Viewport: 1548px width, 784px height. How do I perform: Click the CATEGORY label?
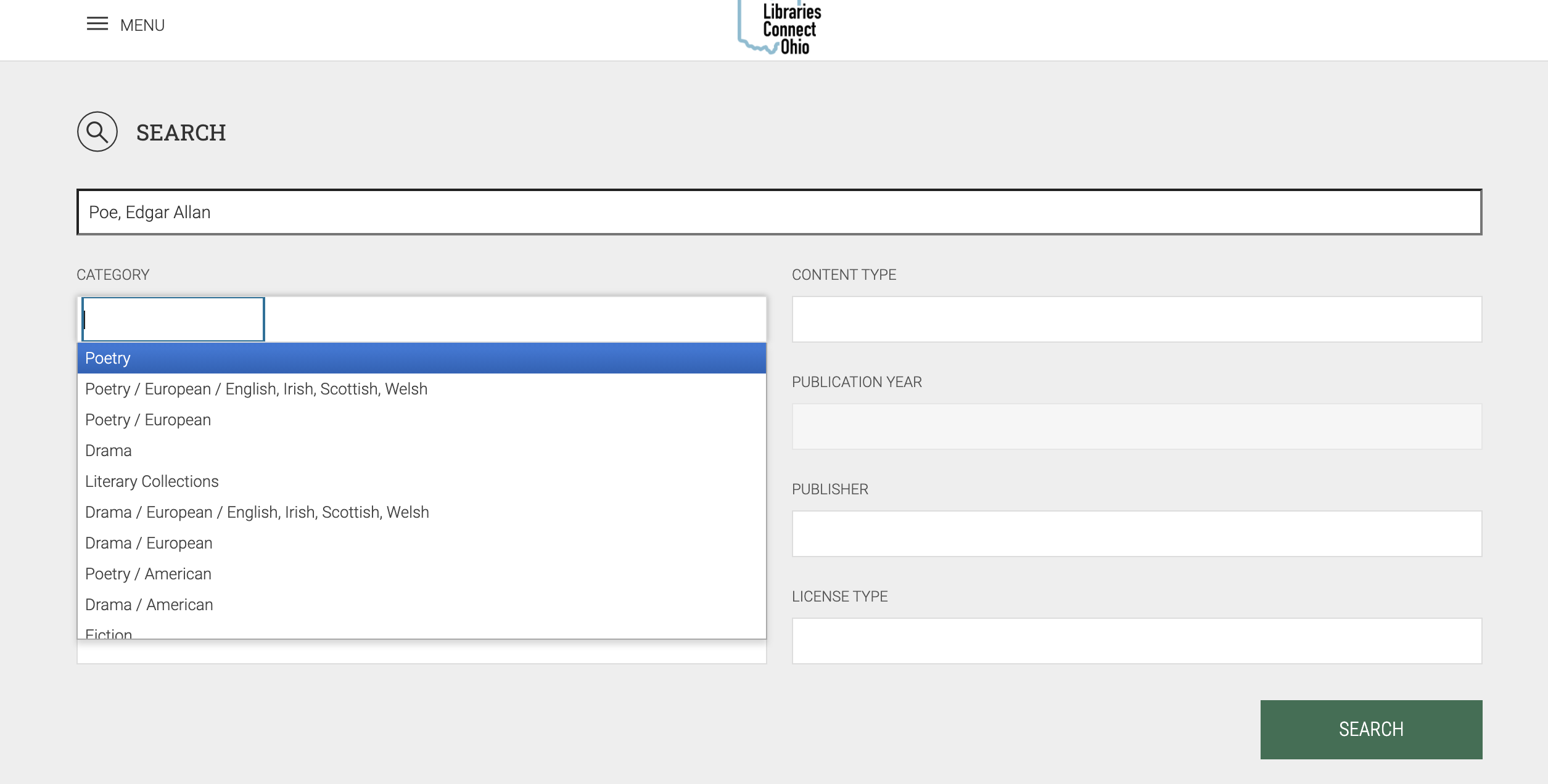pos(113,275)
